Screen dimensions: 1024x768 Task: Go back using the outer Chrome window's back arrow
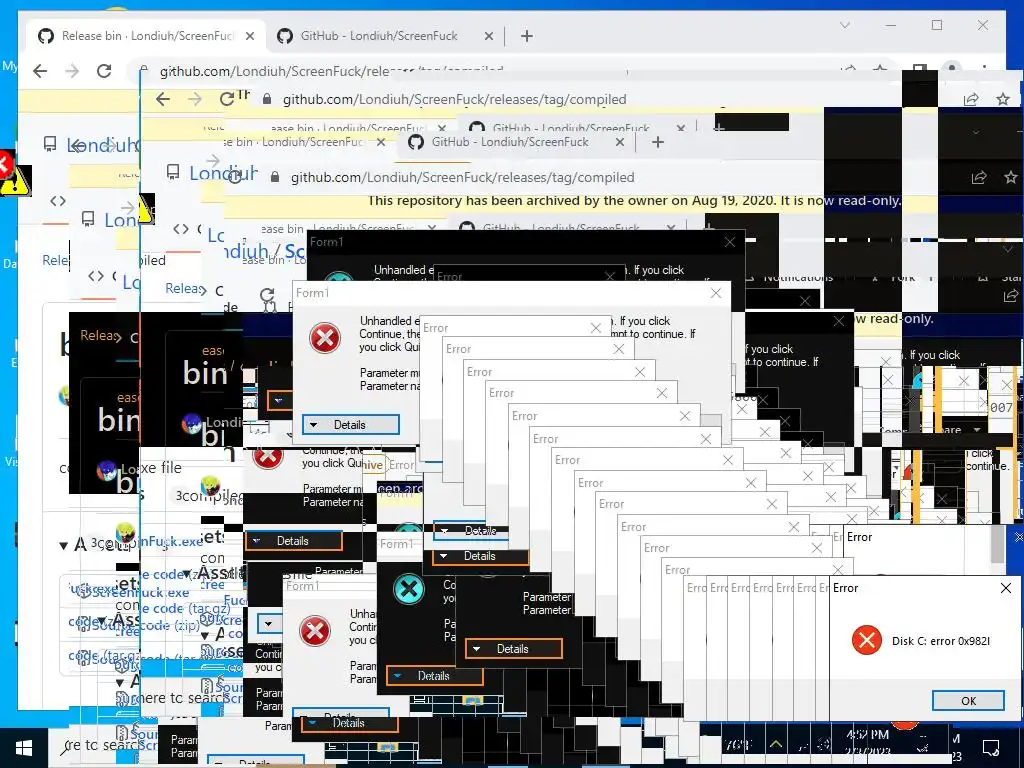40,71
